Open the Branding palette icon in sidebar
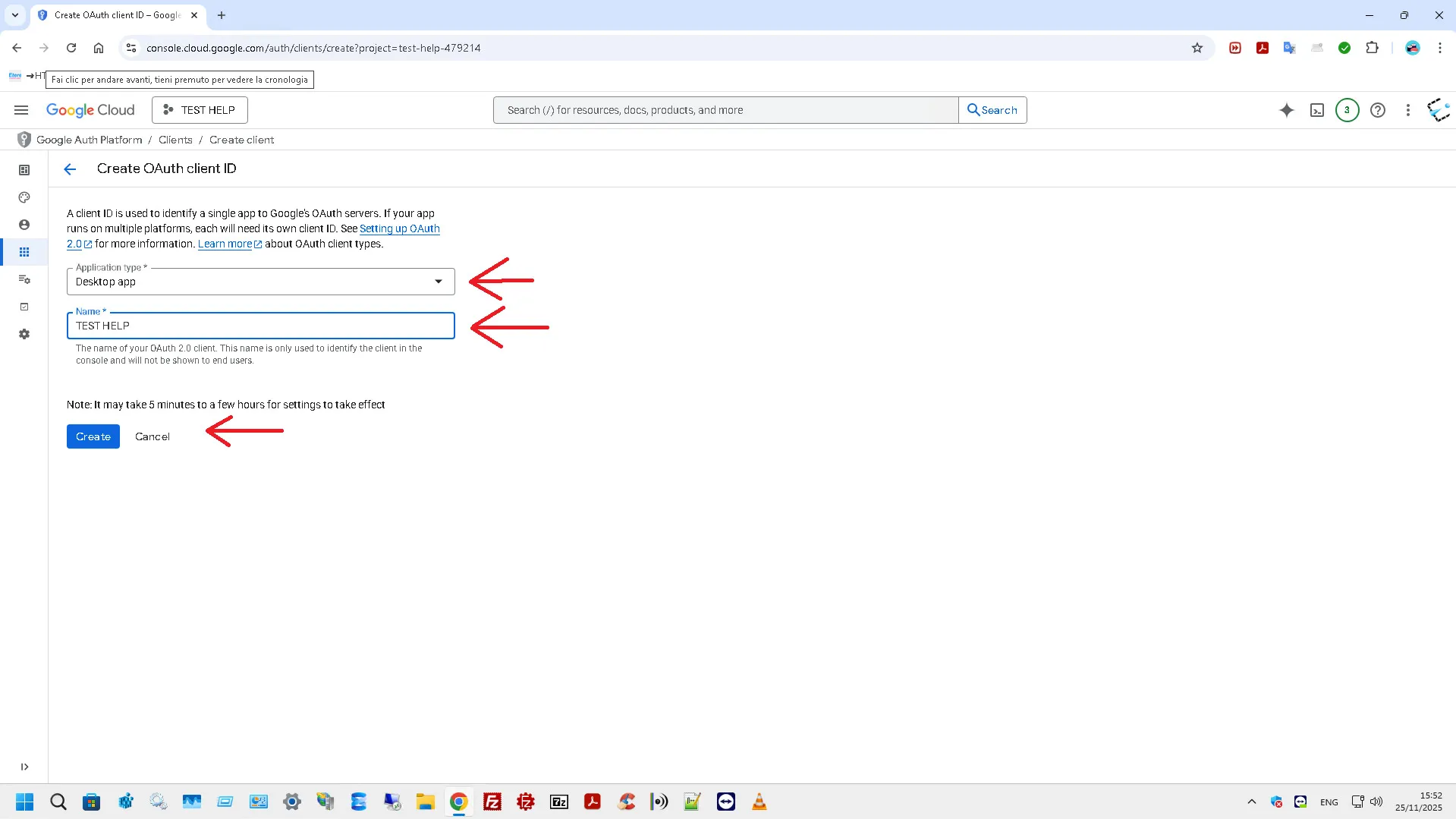Viewport: 1456px width, 819px height. pos(24,197)
